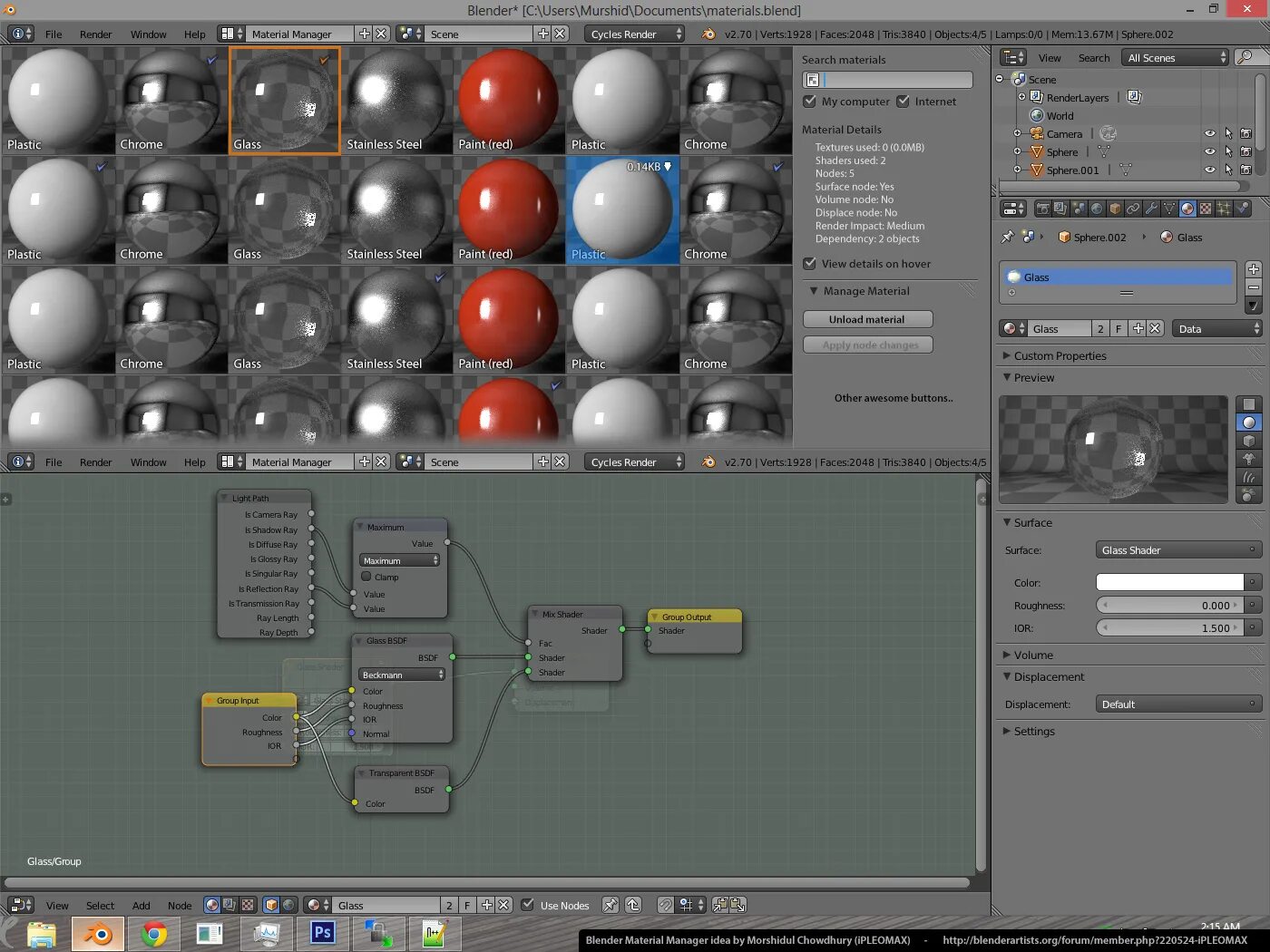The image size is (1270, 952).
Task: Pin the properties context with pushpin icon
Action: pyautogui.click(x=1007, y=237)
